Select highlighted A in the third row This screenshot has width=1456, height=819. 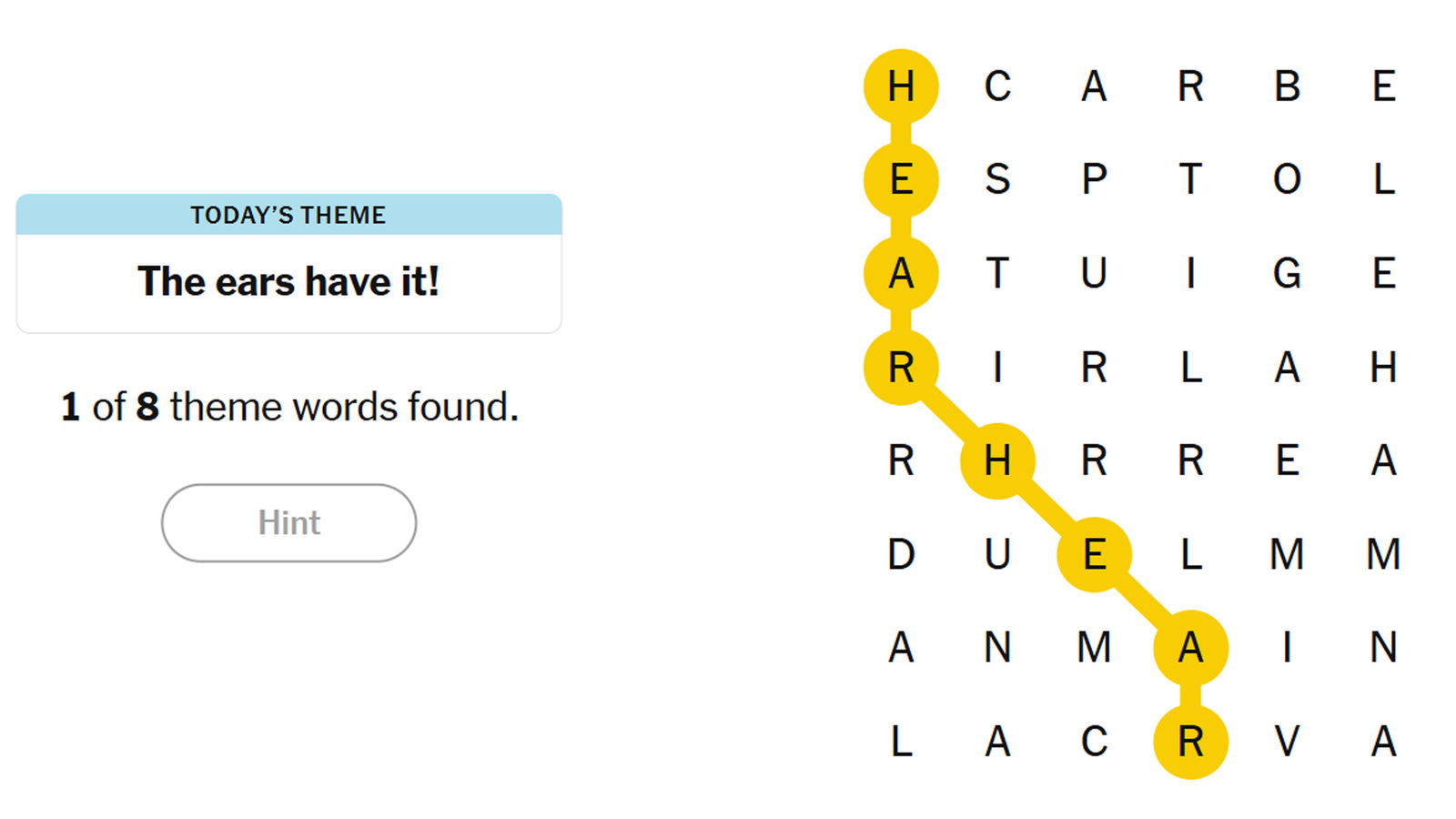pos(901,273)
